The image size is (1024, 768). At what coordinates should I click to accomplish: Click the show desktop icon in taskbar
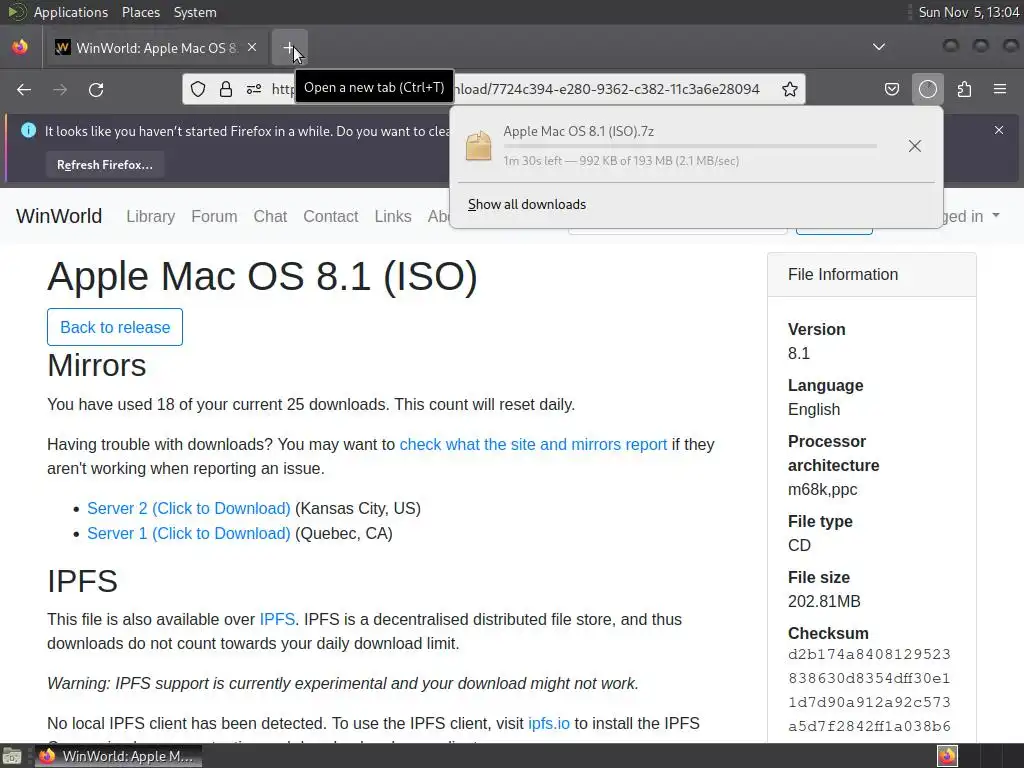pyautogui.click(x=11, y=756)
